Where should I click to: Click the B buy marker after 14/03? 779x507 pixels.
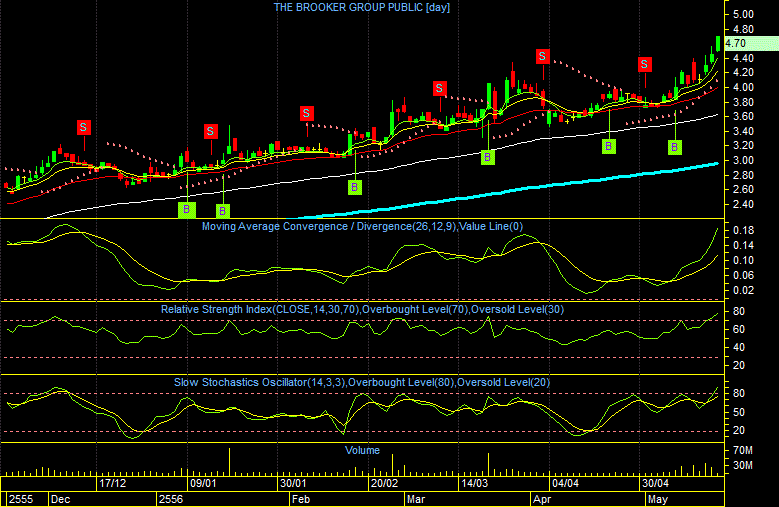(488, 157)
